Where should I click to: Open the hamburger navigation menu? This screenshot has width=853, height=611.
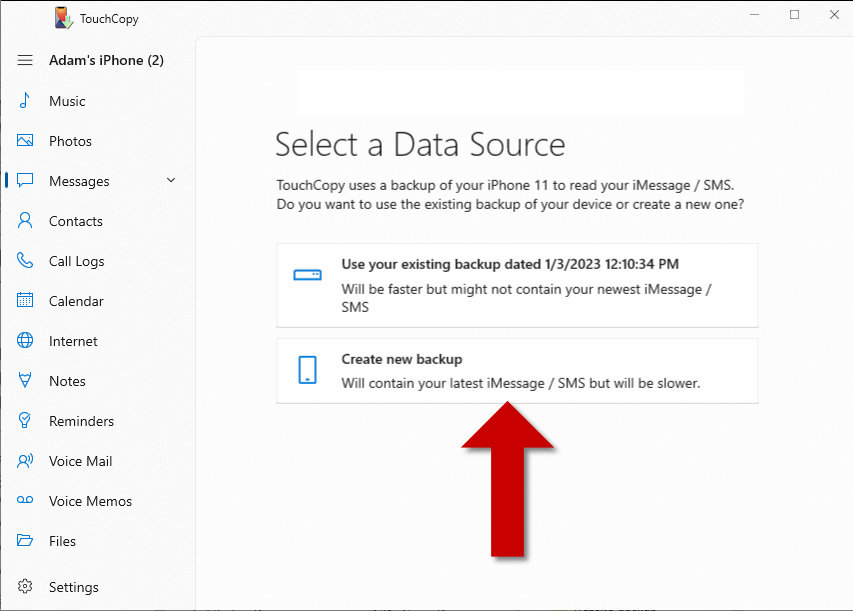tap(25, 60)
